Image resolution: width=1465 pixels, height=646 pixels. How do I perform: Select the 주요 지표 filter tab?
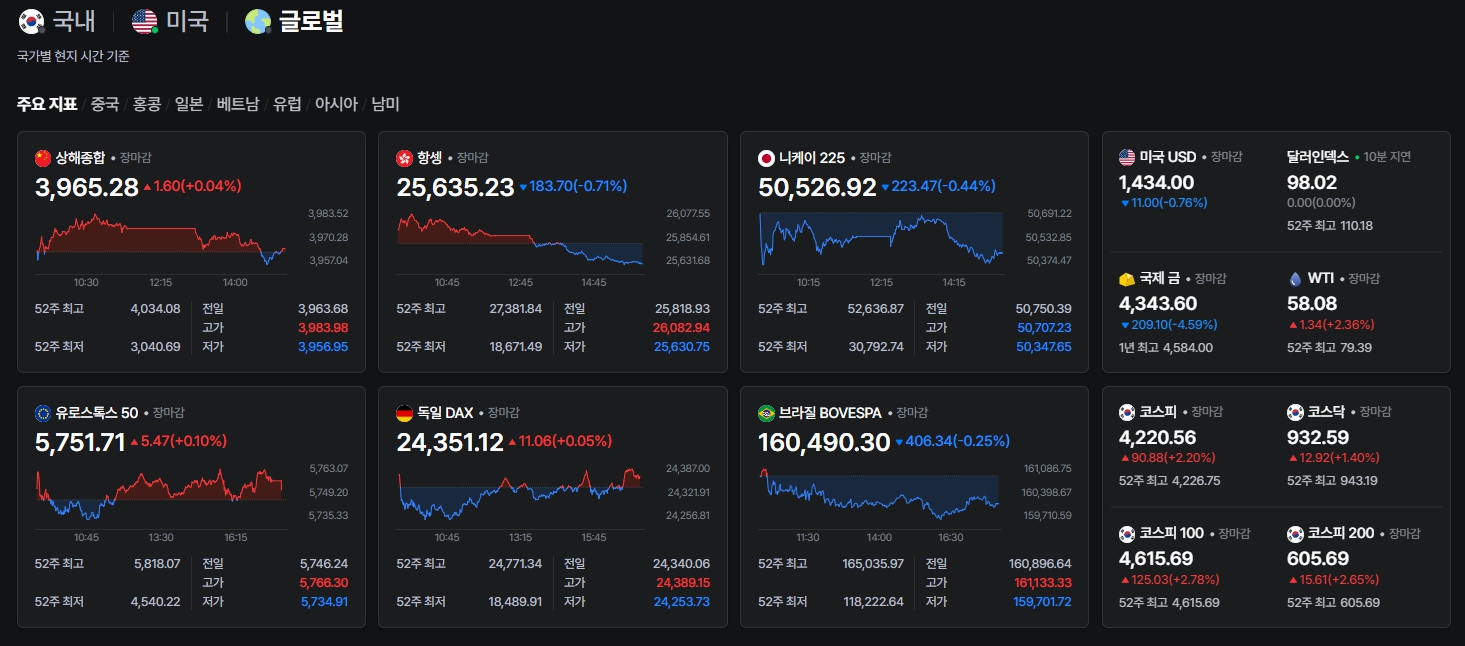pyautogui.click(x=47, y=104)
